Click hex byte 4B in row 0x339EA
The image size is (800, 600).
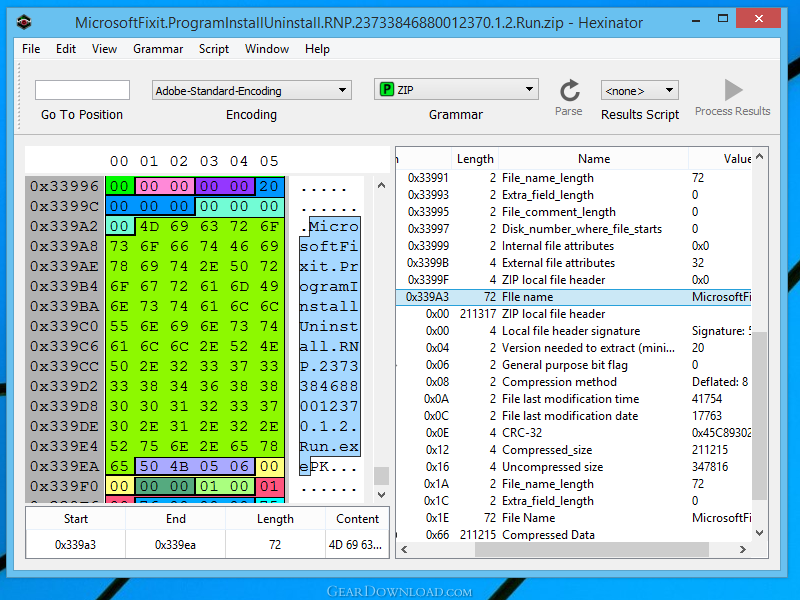coord(179,466)
